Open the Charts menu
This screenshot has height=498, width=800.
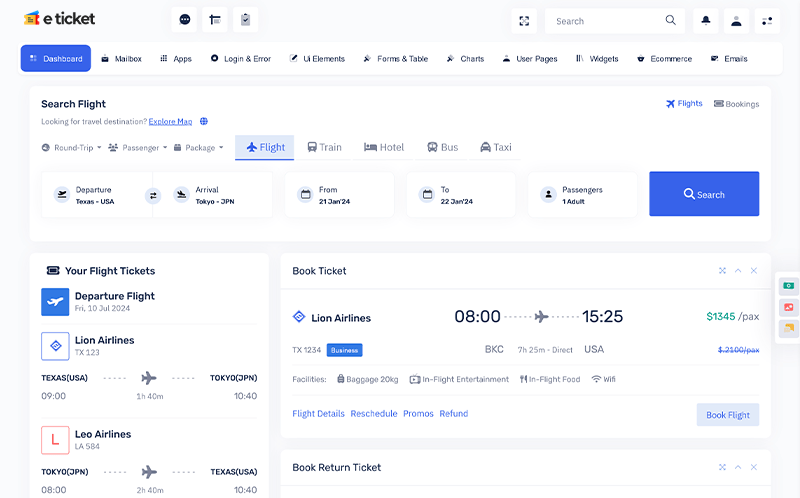(465, 59)
